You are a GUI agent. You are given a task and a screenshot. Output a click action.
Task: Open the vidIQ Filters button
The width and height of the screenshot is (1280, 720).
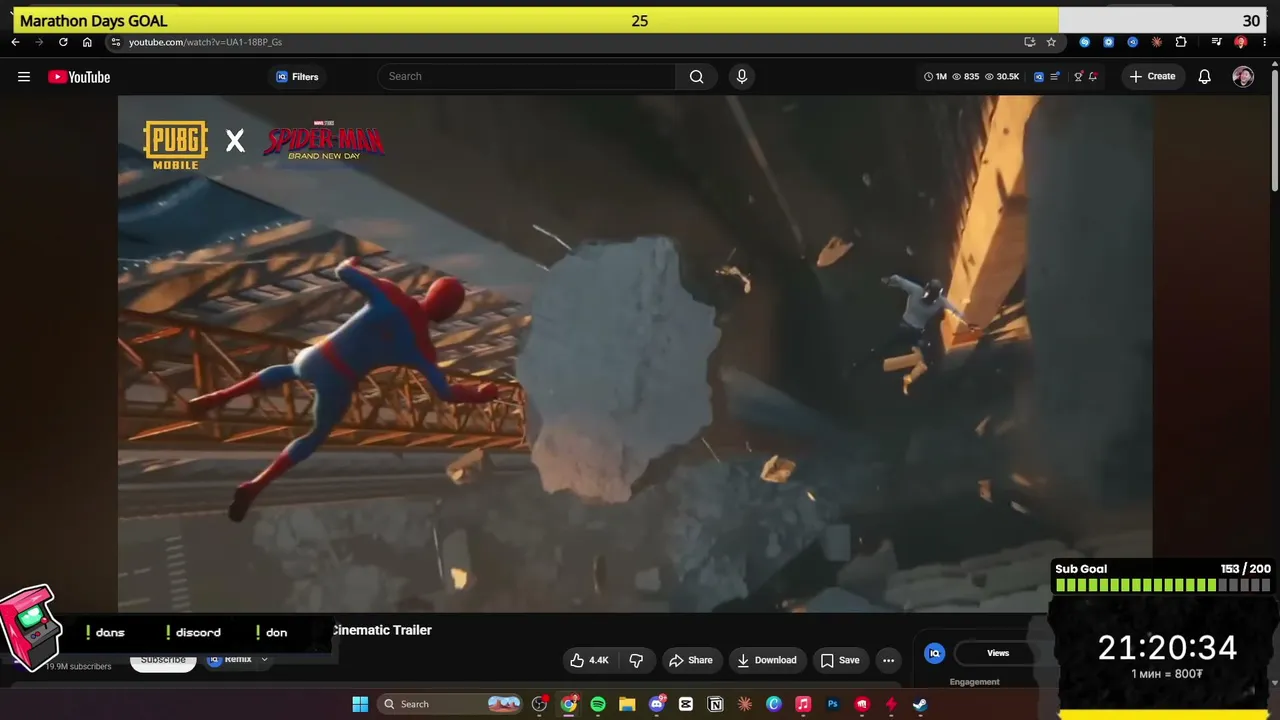[x=297, y=77]
